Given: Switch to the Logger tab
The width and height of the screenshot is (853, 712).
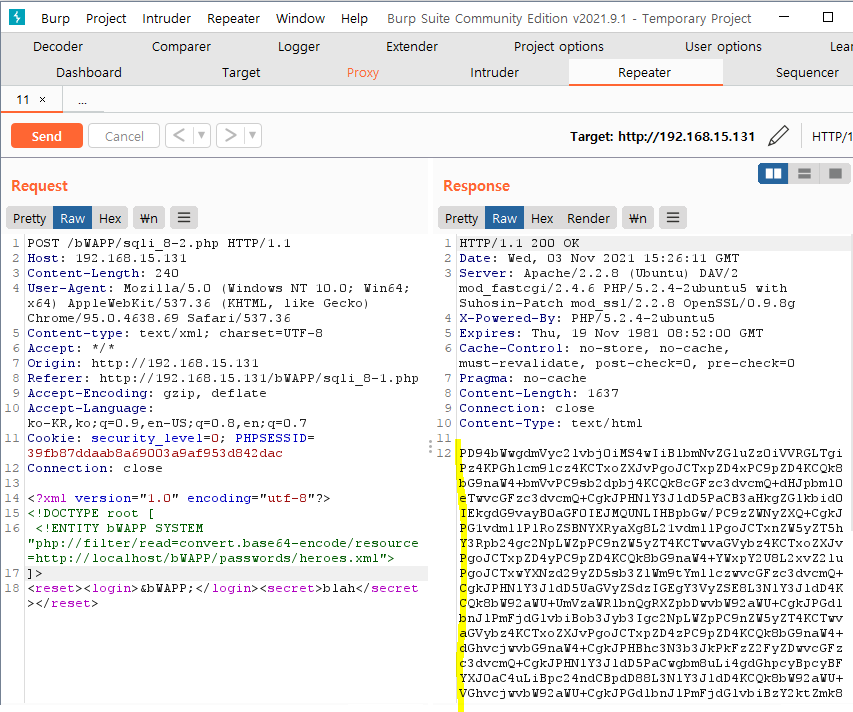Looking at the screenshot, I should coord(299,46).
